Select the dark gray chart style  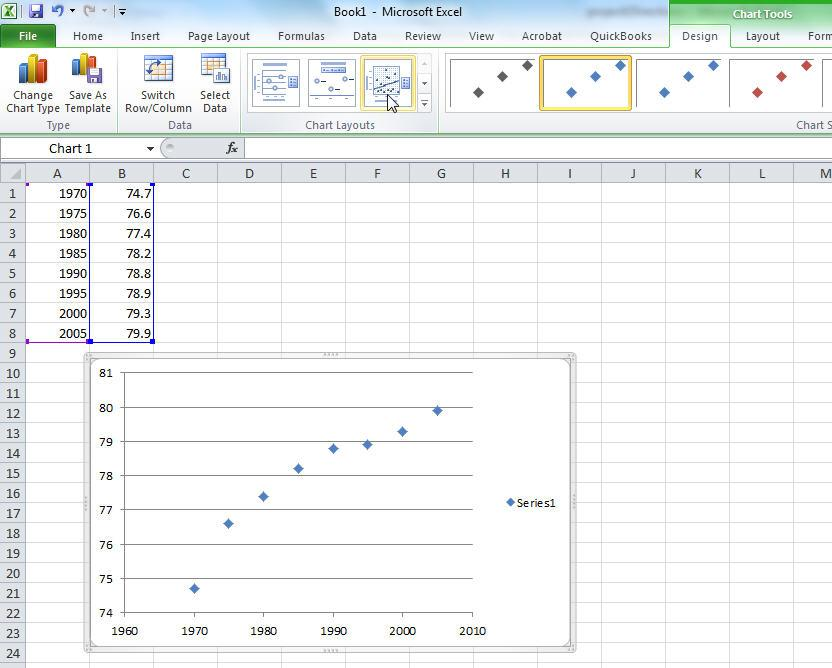click(x=492, y=83)
